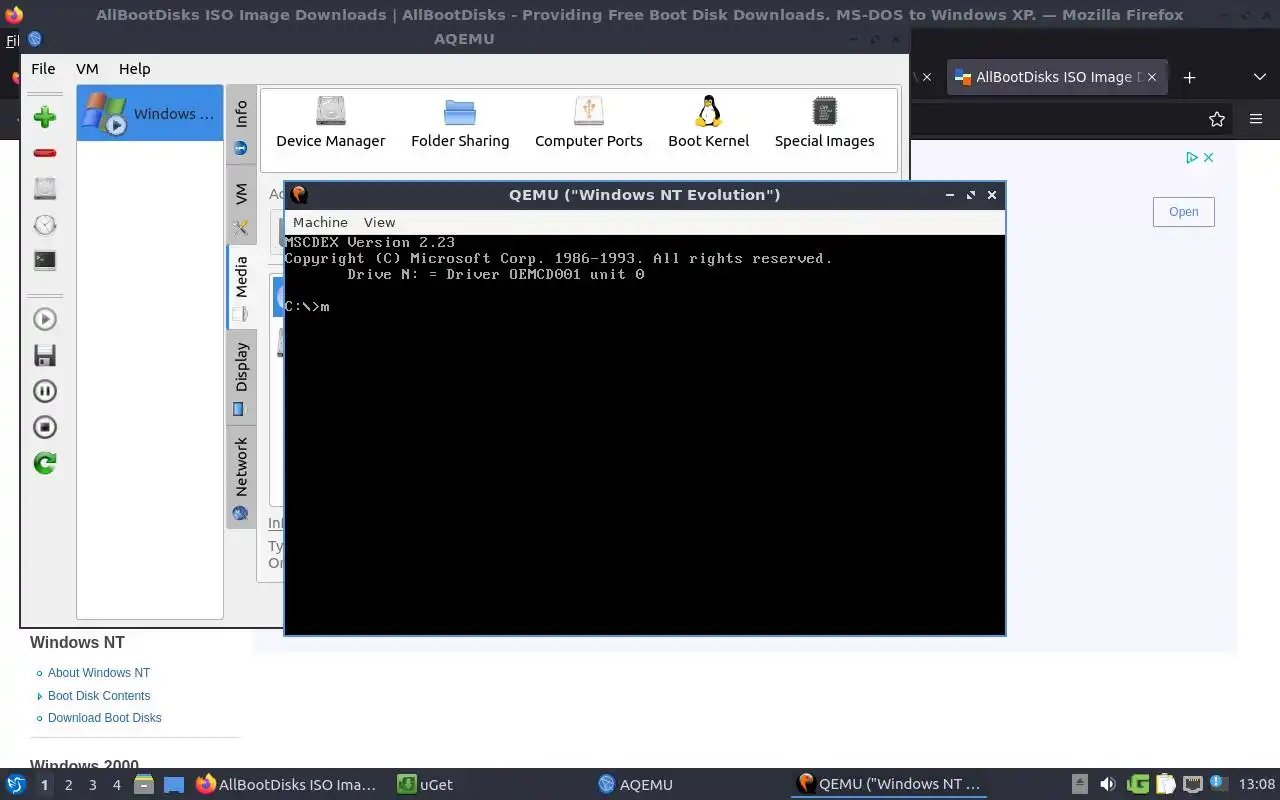Click the network connection tray icon
1280x800 pixels.
coord(1192,785)
